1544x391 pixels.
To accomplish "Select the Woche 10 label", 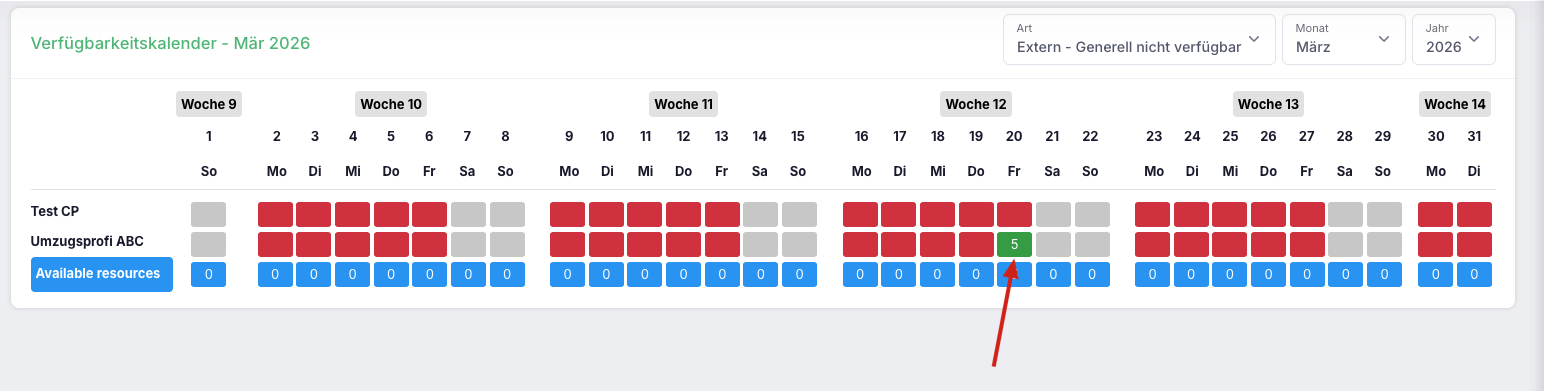I will click(x=391, y=104).
